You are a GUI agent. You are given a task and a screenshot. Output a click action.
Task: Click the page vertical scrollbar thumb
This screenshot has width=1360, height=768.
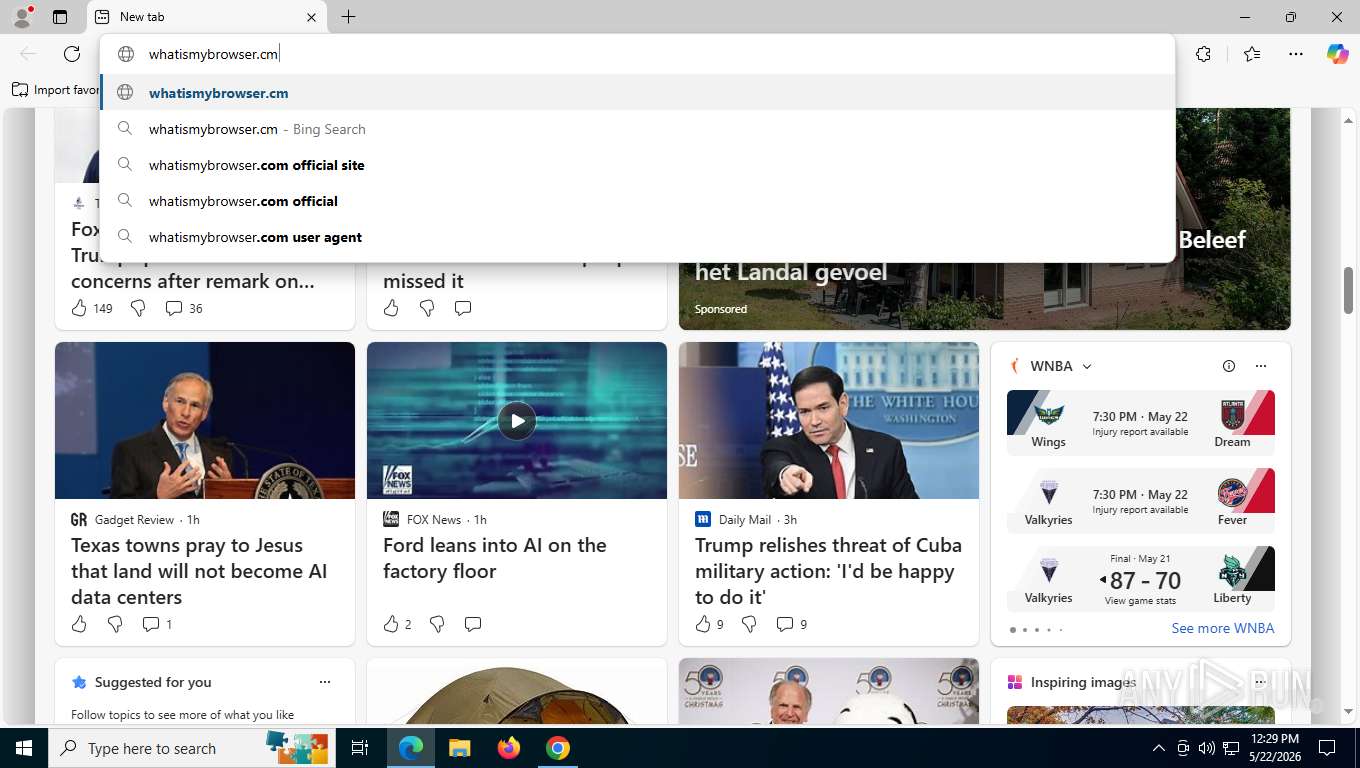1349,290
